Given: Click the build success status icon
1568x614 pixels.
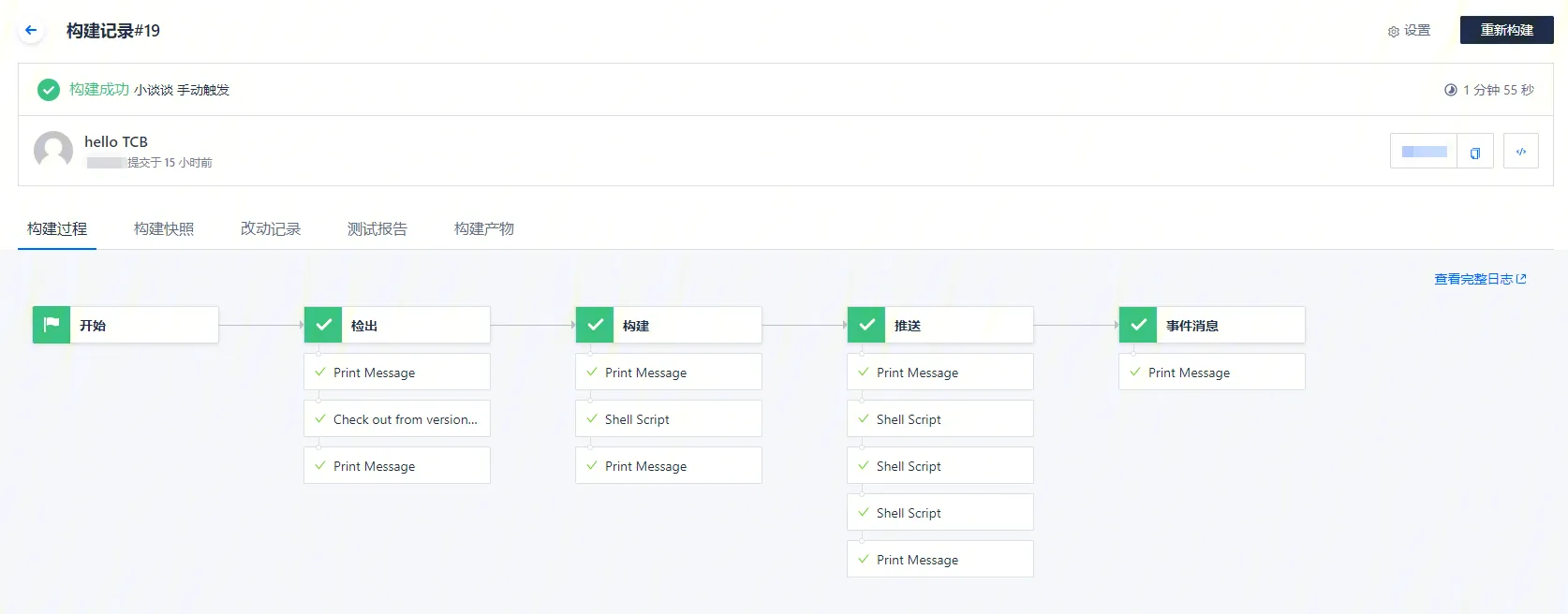Looking at the screenshot, I should pyautogui.click(x=49, y=90).
